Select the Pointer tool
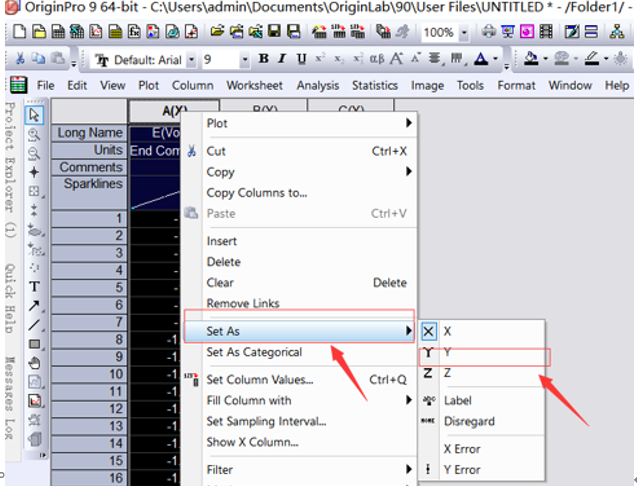 click(x=34, y=115)
